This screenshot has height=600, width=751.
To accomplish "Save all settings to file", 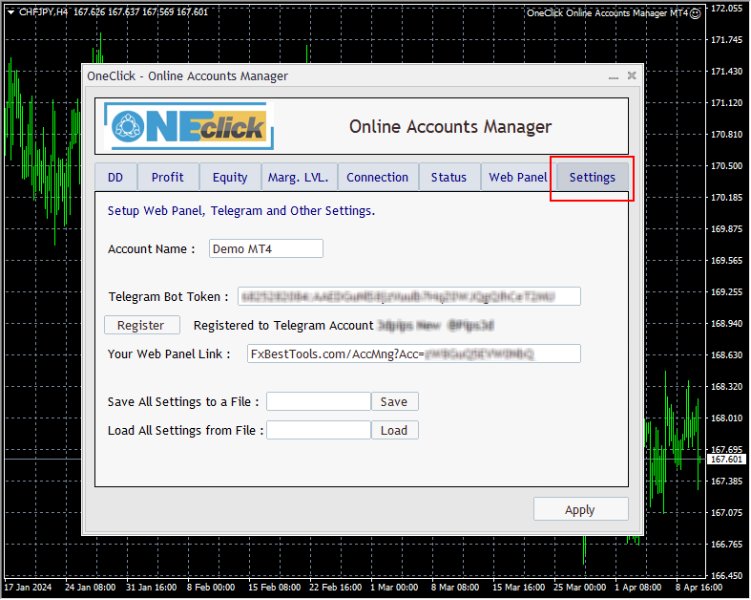I will pos(395,401).
